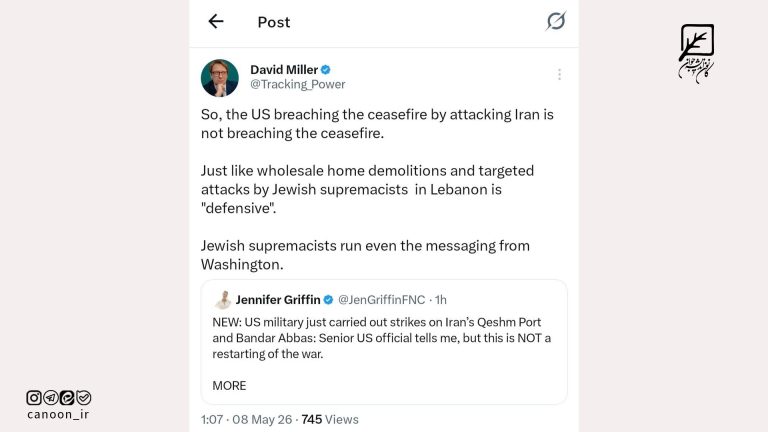Click the 1:07 · 08 May 26 timestamp
Viewport: 768px width, 432px height.
[x=246, y=420]
